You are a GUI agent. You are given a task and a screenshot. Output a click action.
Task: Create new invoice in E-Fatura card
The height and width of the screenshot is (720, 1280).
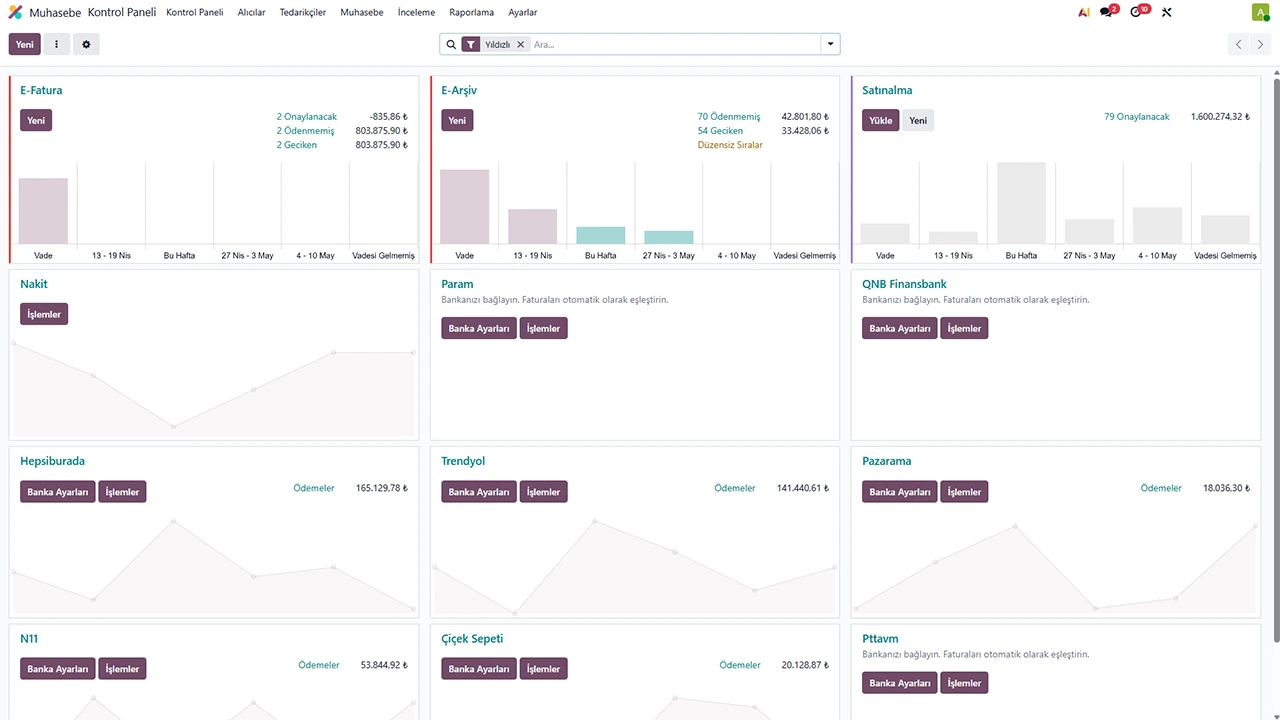(36, 120)
